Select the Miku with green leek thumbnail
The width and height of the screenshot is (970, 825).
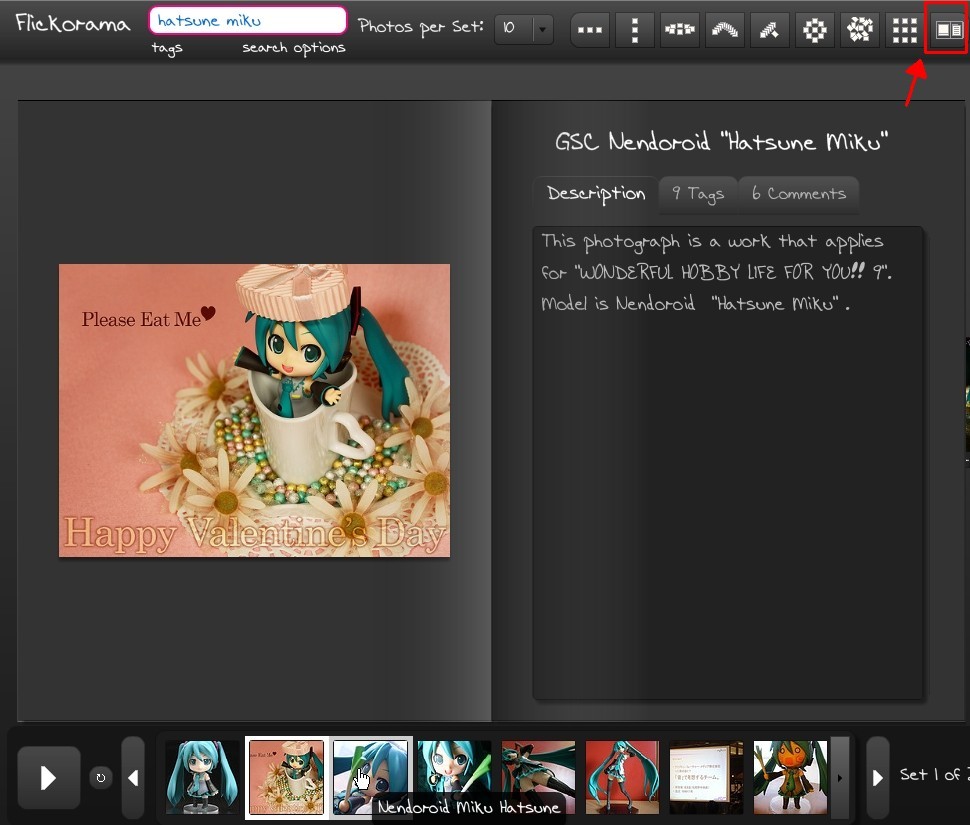(x=454, y=777)
